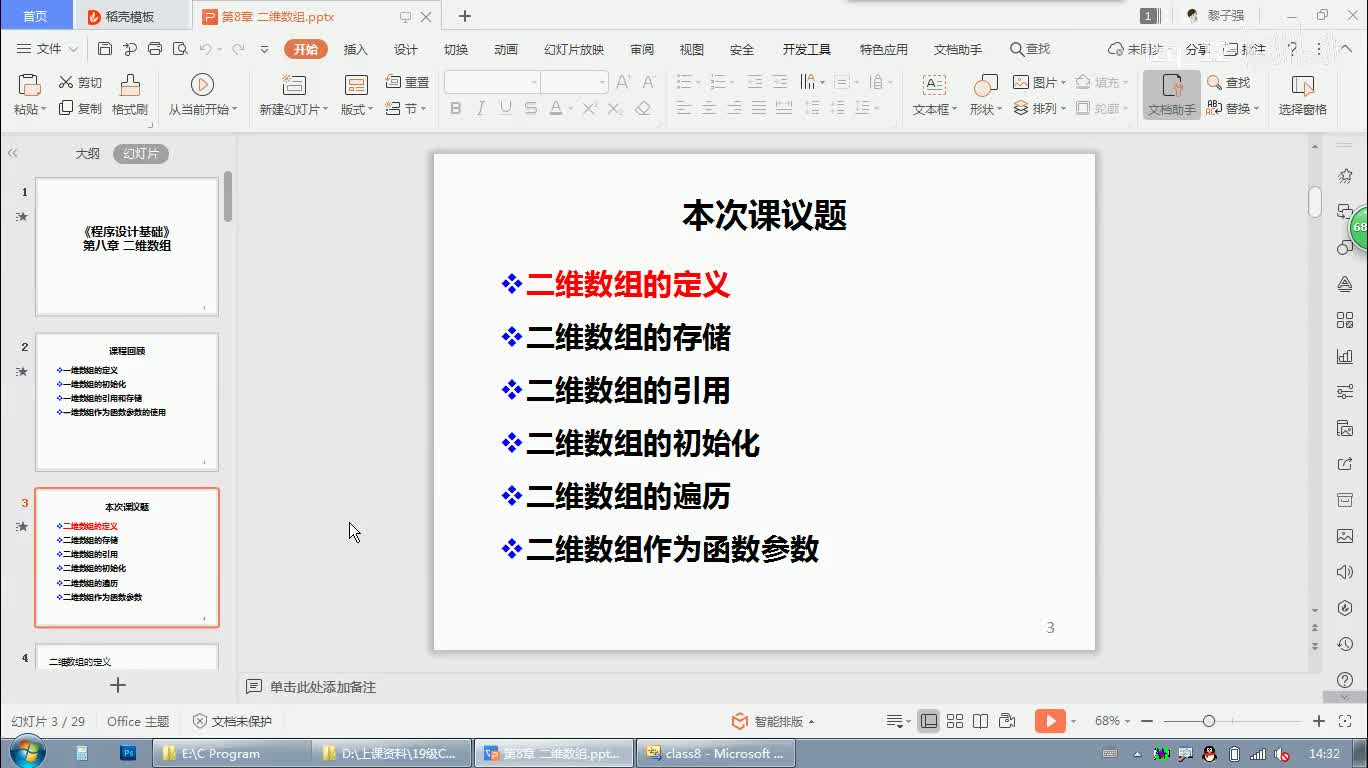Select slide 2 thumbnail (课程回顾)

coord(127,401)
